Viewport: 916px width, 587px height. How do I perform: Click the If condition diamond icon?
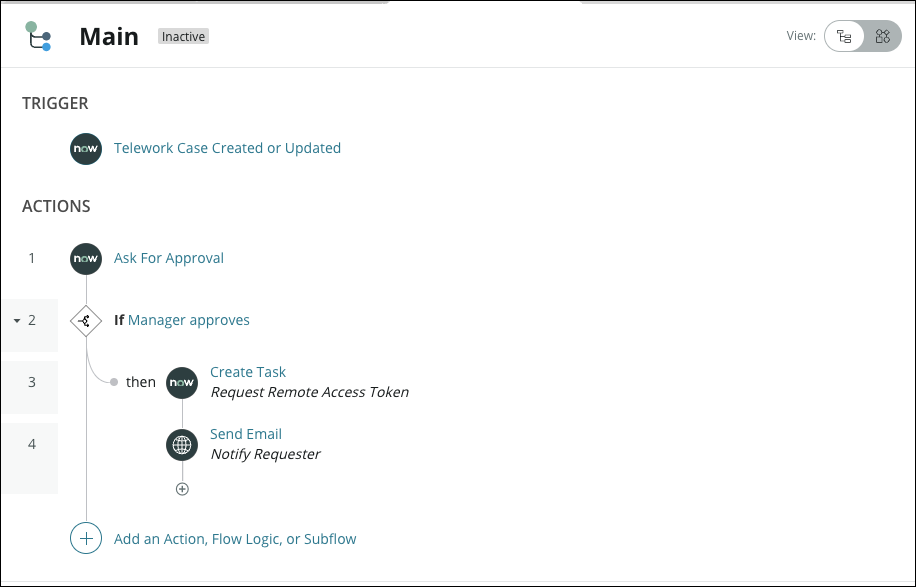click(86, 321)
